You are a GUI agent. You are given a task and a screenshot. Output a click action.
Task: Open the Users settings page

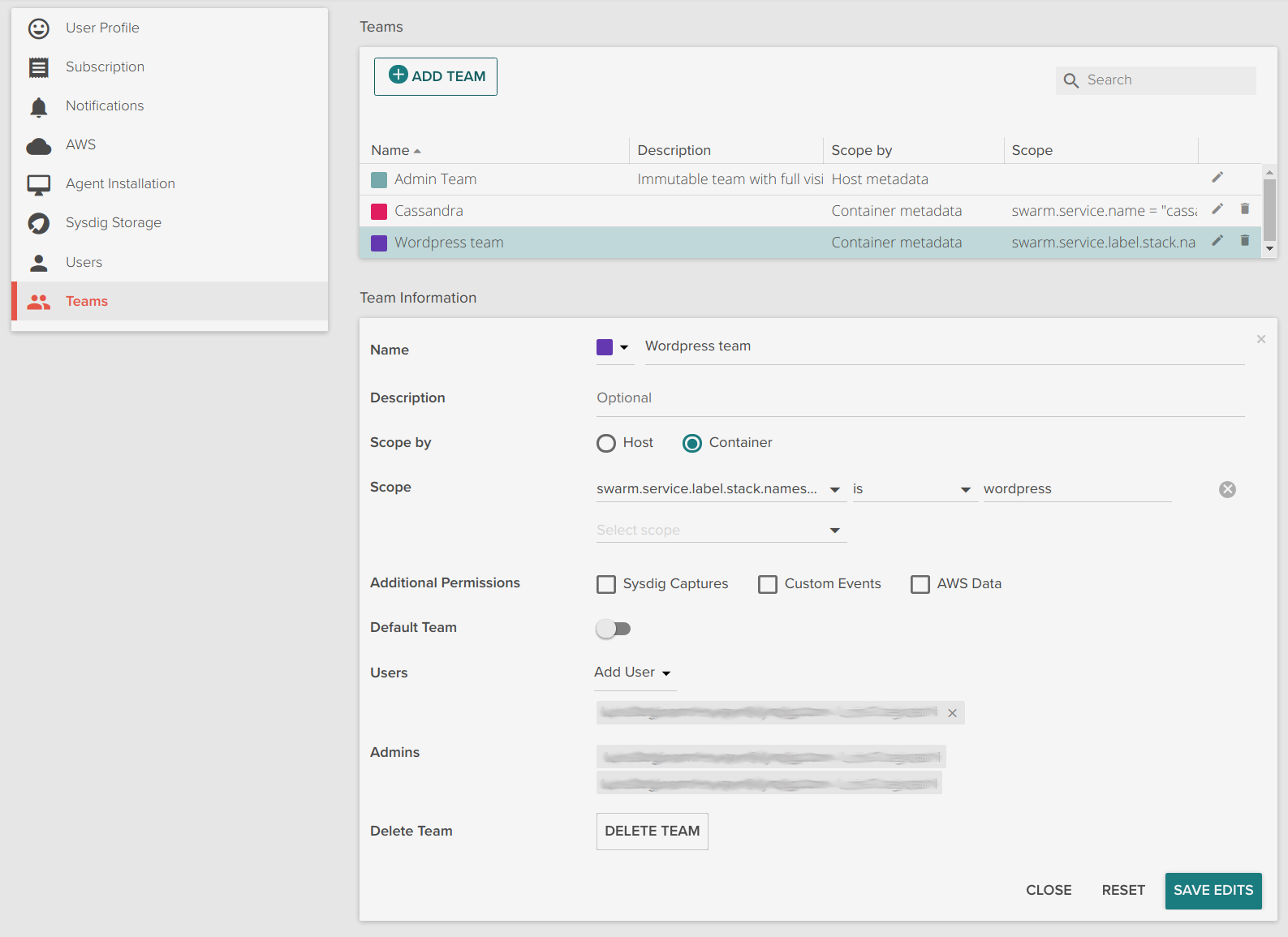tap(84, 263)
